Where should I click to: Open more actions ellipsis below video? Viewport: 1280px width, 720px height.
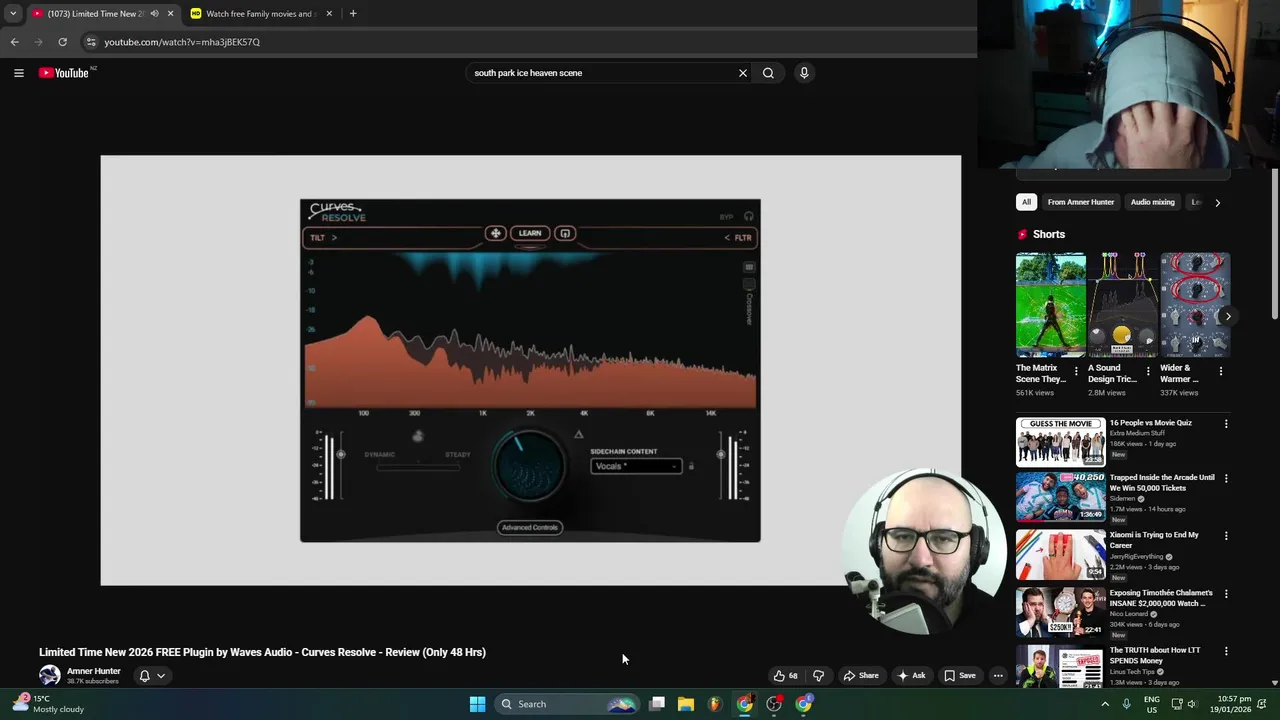coord(998,676)
